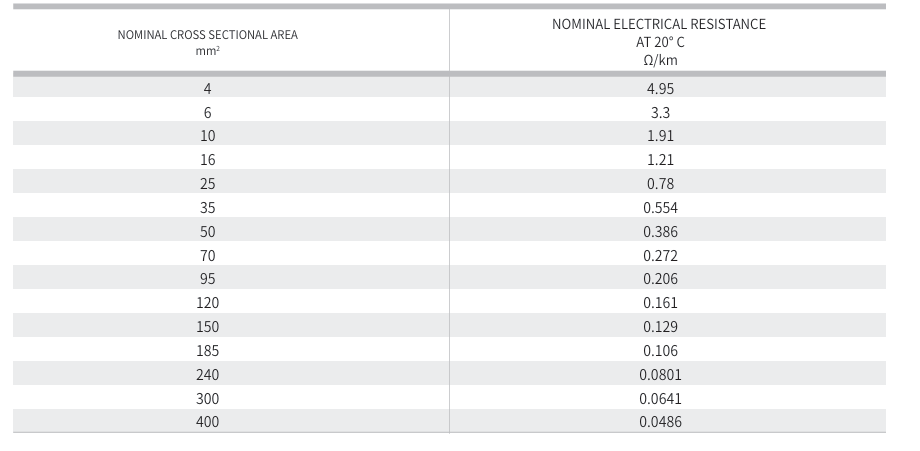
Task: Select the 4 mm² cross section cell
Action: click(207, 88)
